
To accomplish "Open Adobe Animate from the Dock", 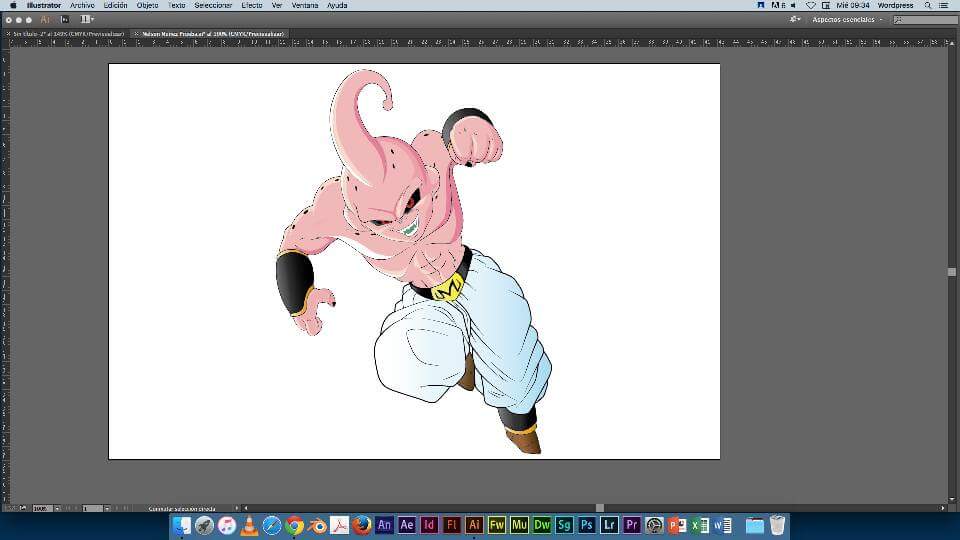I will click(384, 525).
